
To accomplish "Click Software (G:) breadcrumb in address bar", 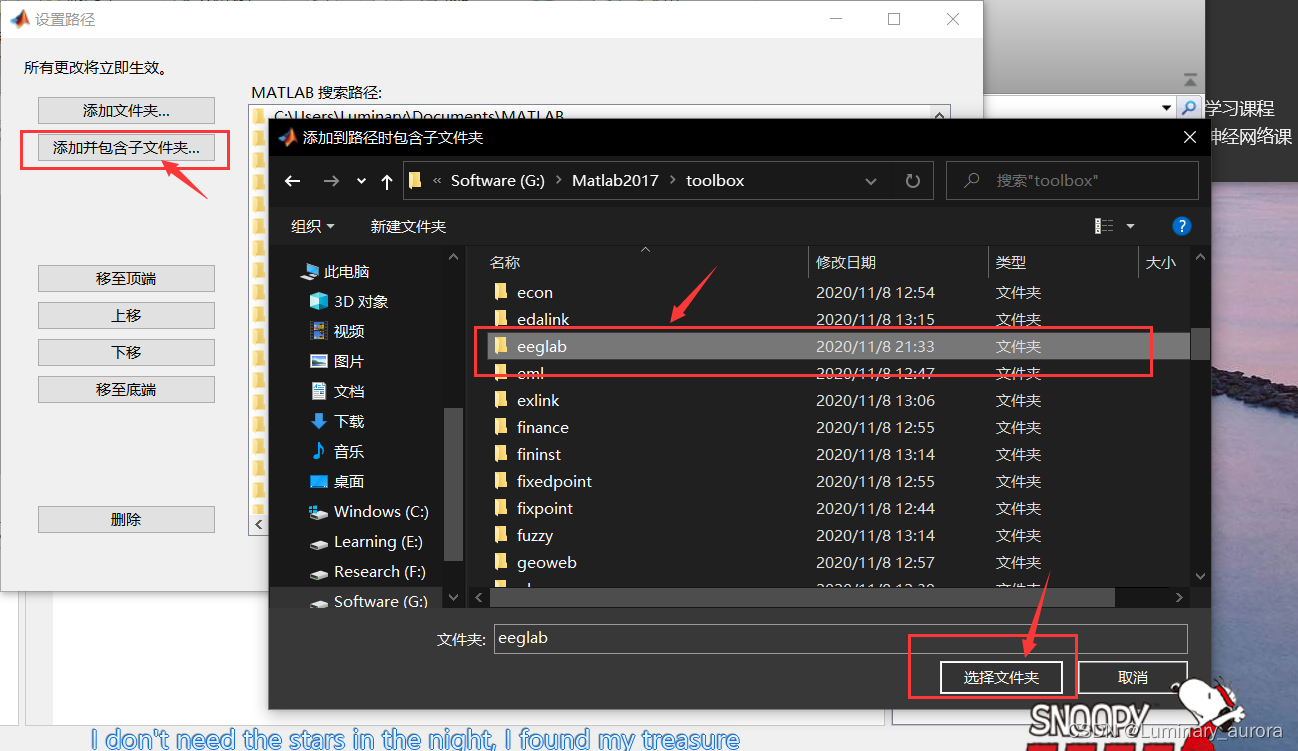I will click(x=498, y=181).
